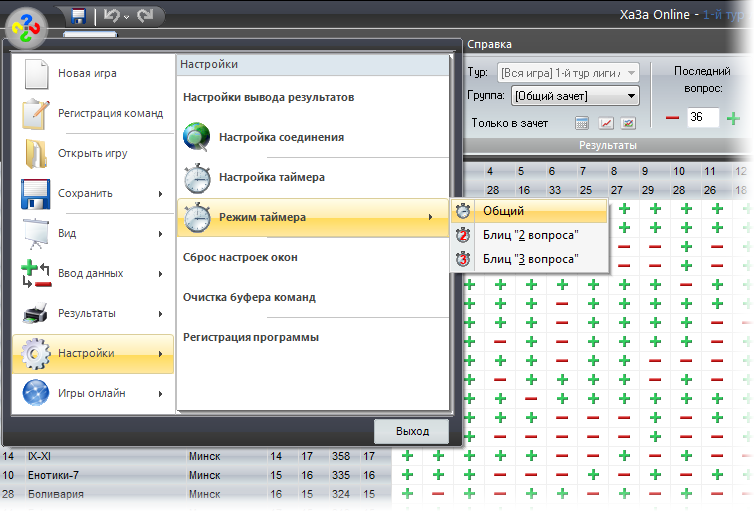This screenshot has height=512, width=755.
Task: Open Настройки вывода результатов
Action: (313, 97)
